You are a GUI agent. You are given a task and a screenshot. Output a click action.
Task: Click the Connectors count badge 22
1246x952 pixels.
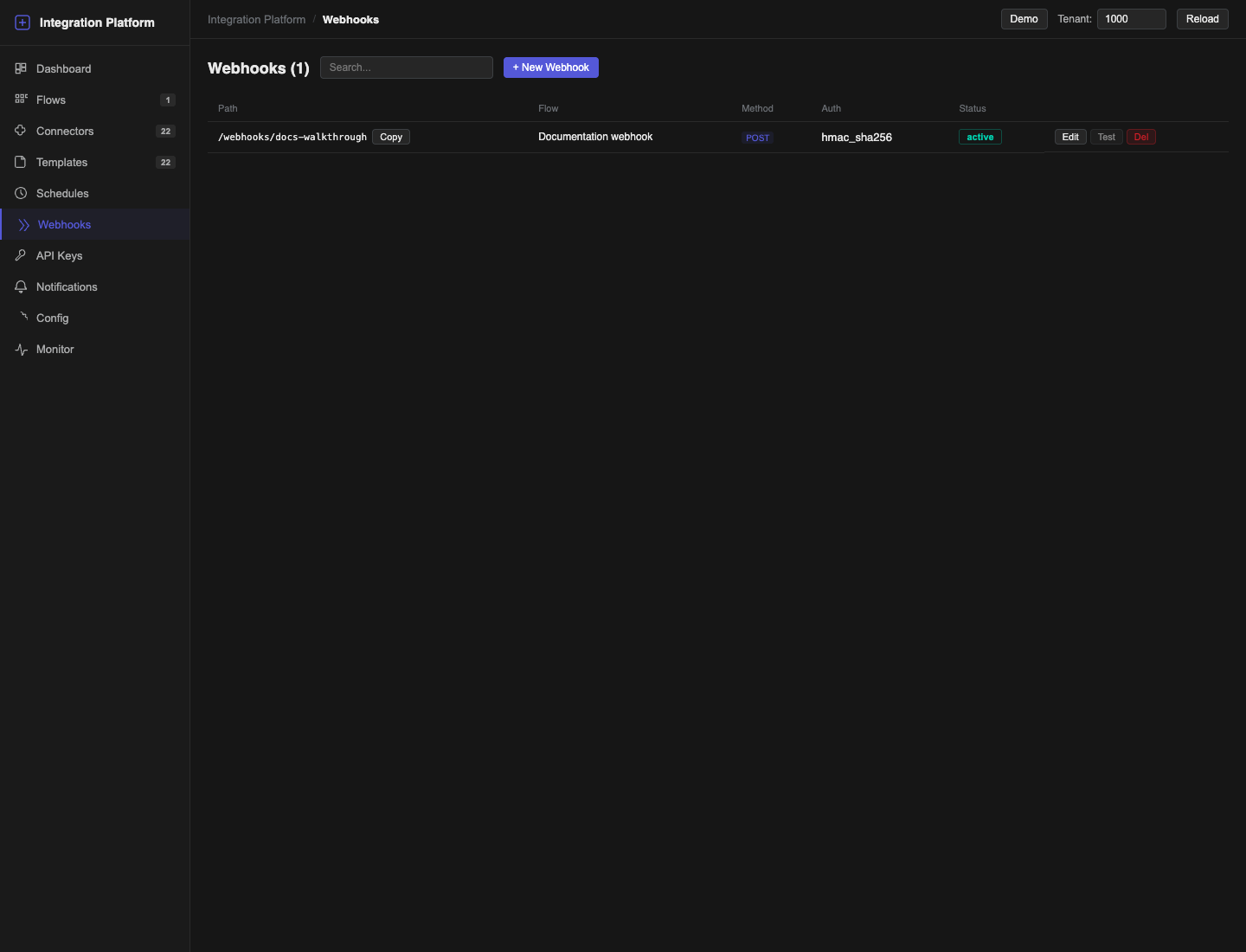pos(165,131)
